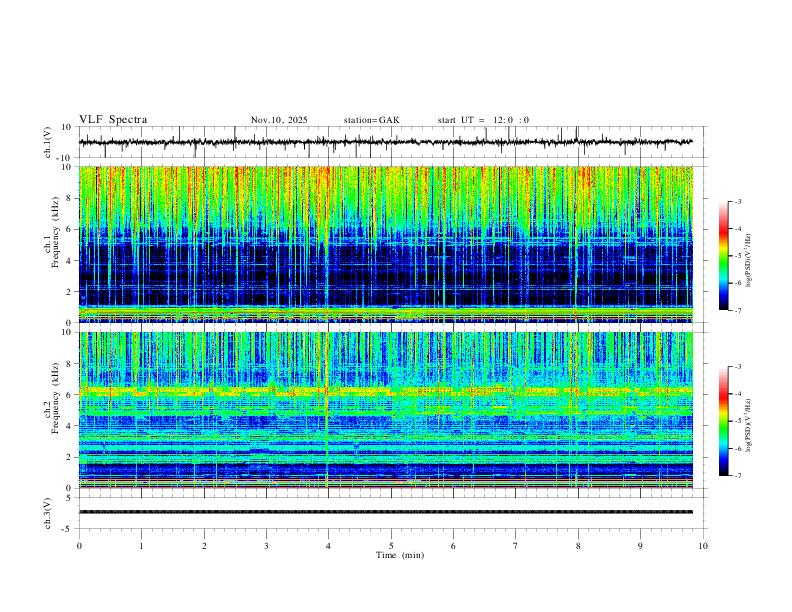
Task: Click the "-5" value on ch.1 color bar
Action: tap(738, 256)
